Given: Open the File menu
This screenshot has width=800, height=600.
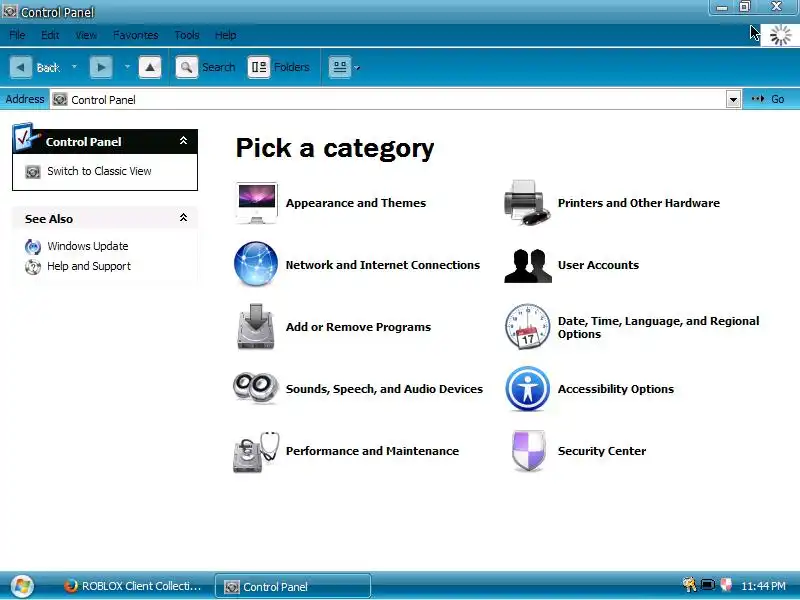Looking at the screenshot, I should pyautogui.click(x=17, y=35).
